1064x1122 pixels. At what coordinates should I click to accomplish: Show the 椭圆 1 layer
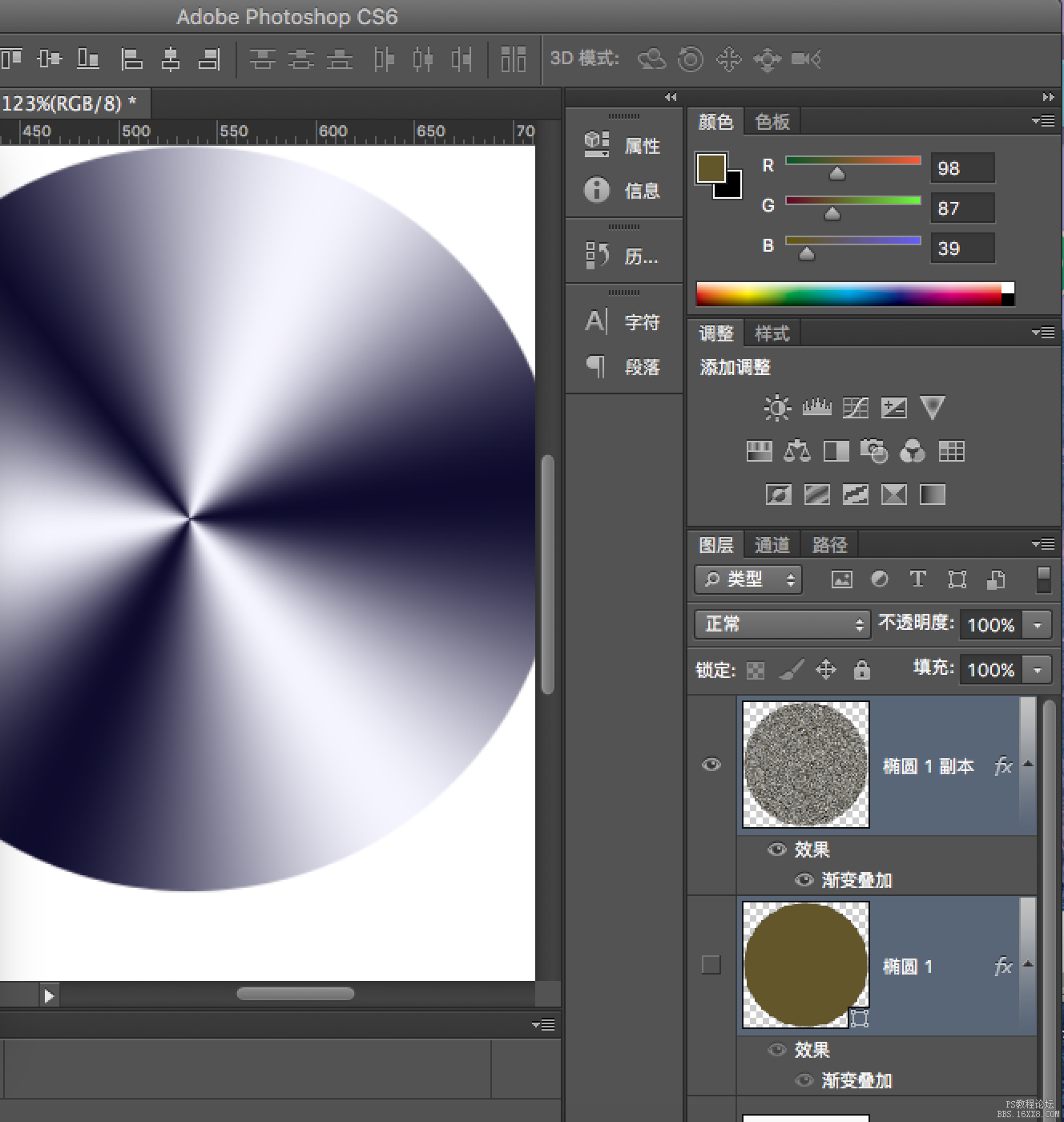[711, 965]
